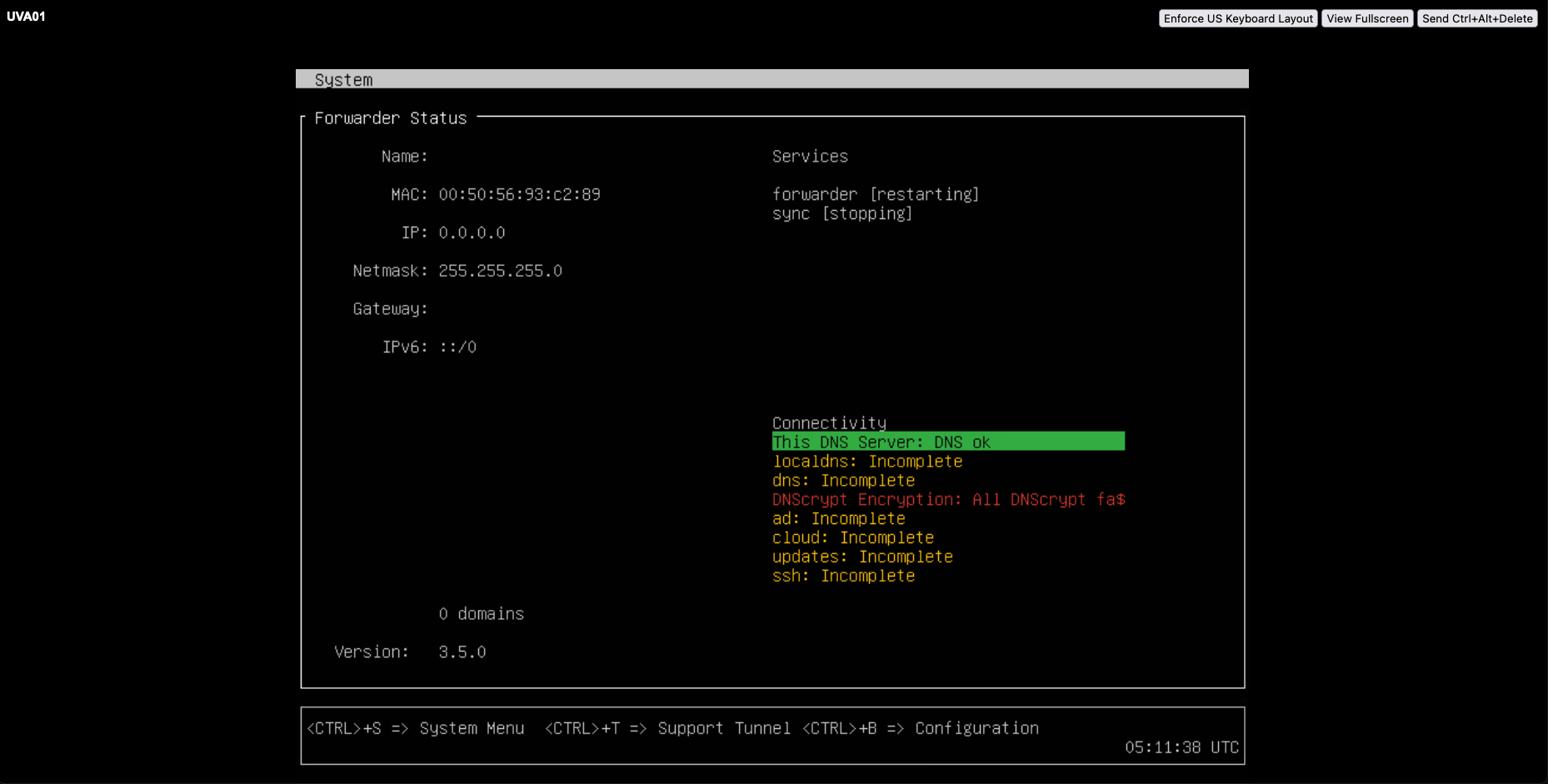The height and width of the screenshot is (784, 1548).
Task: Click the red DNScrypt Encryption status line
Action: (x=948, y=499)
